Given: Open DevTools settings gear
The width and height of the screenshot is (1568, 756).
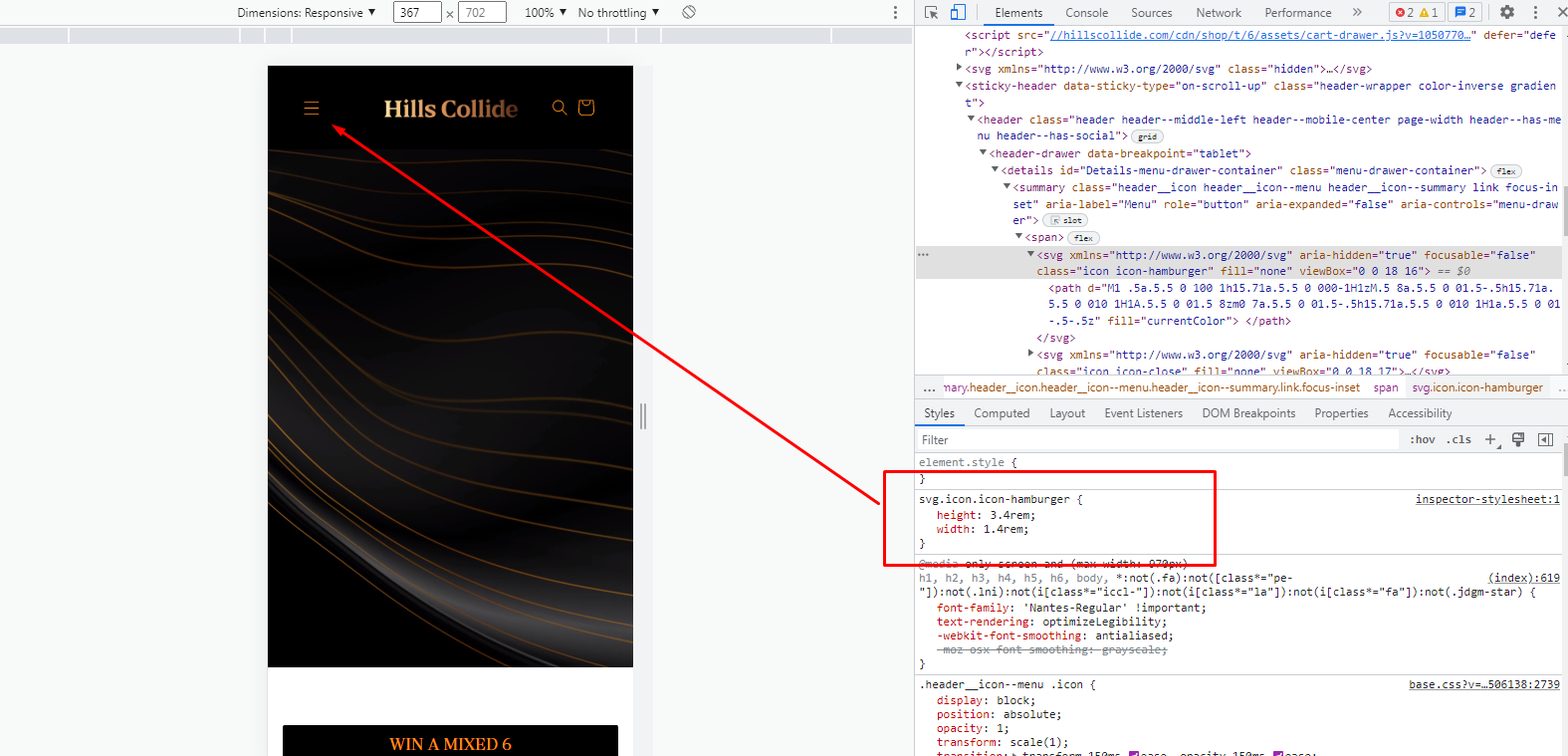Looking at the screenshot, I should click(1507, 12).
